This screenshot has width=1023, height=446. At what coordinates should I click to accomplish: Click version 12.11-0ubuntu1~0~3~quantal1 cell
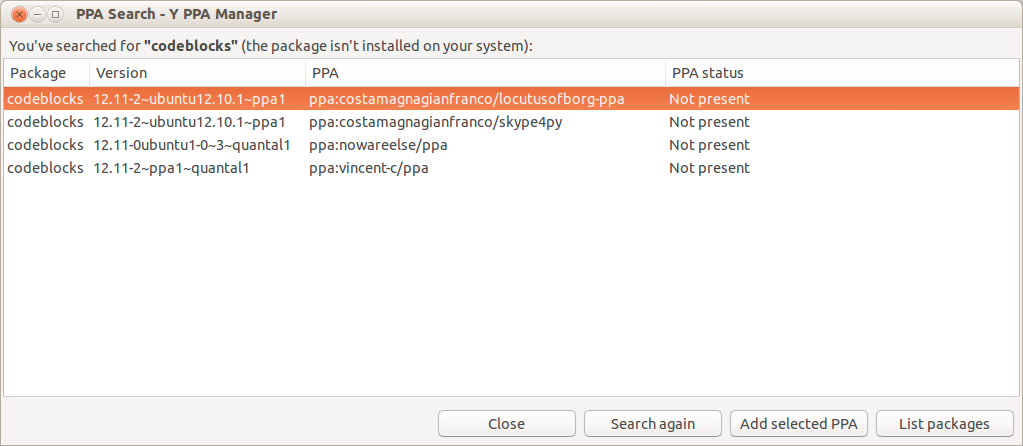click(191, 145)
